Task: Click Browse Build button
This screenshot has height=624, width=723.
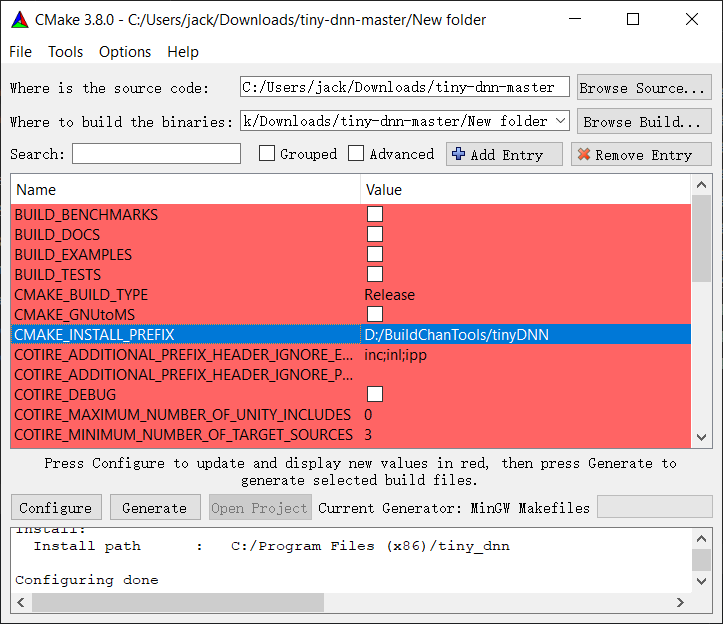Action: tap(644, 122)
